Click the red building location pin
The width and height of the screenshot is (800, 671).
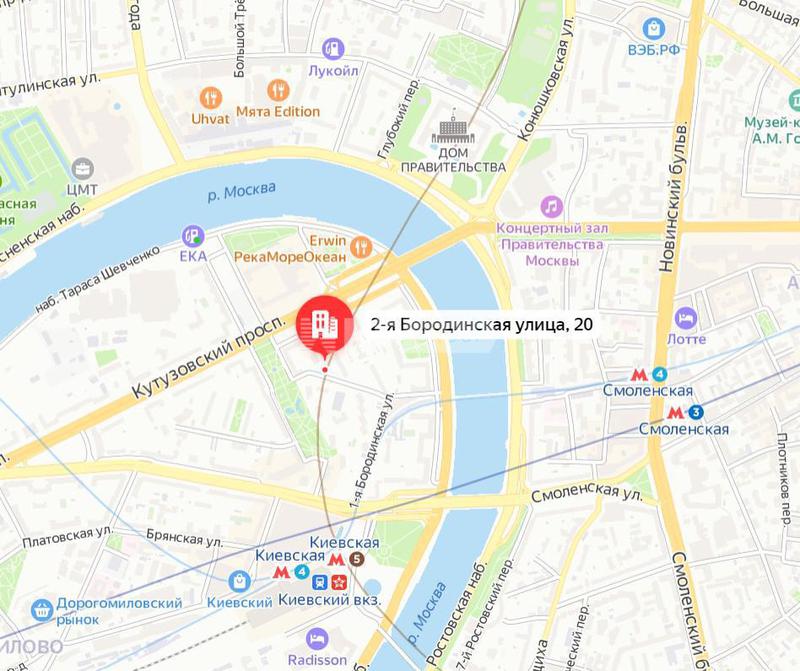click(324, 325)
